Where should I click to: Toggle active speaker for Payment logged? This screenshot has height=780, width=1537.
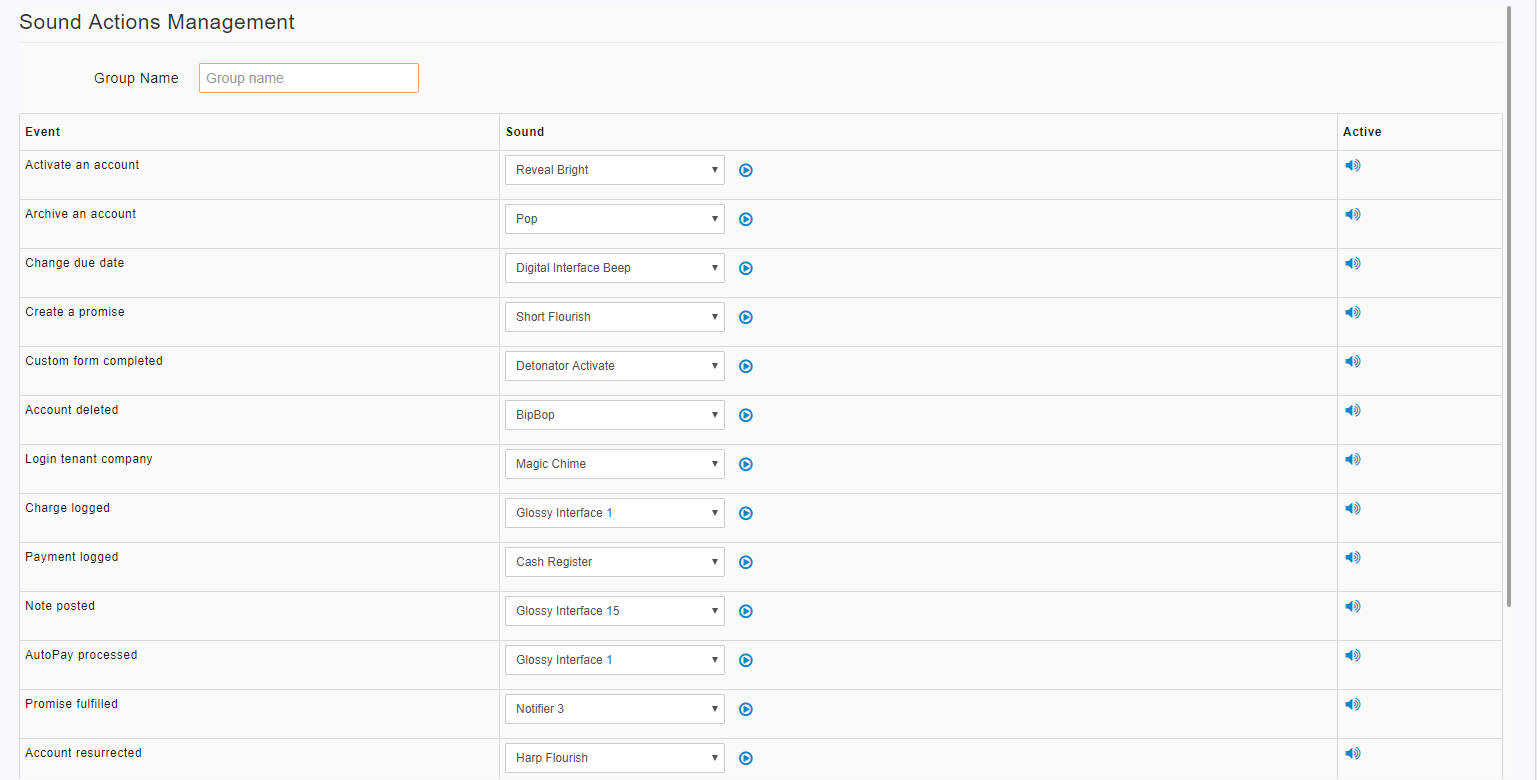click(1352, 557)
